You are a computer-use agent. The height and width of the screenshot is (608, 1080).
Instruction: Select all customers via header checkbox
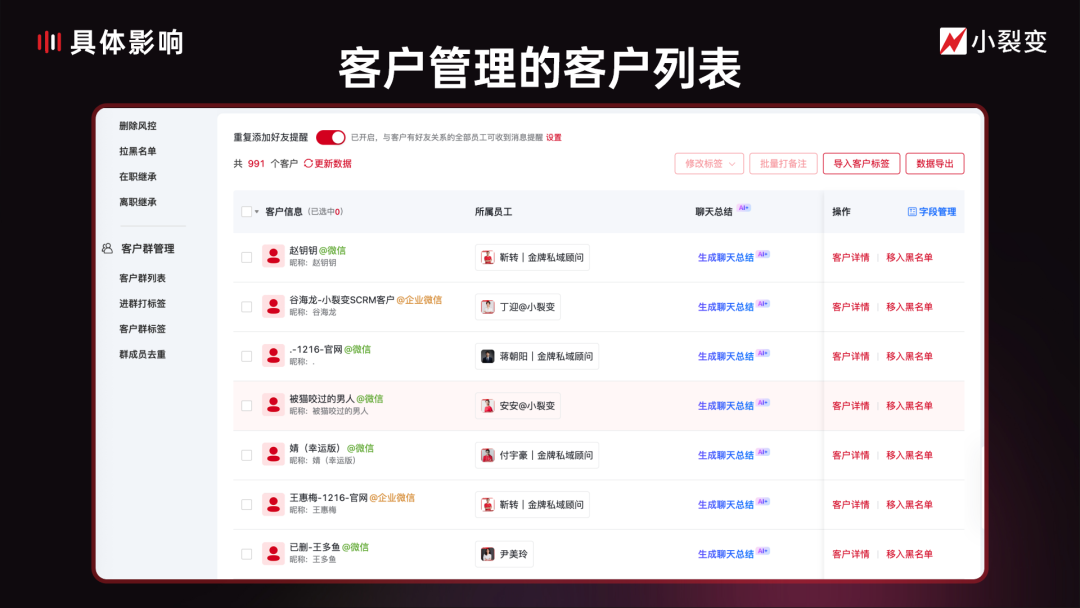pyautogui.click(x=245, y=211)
